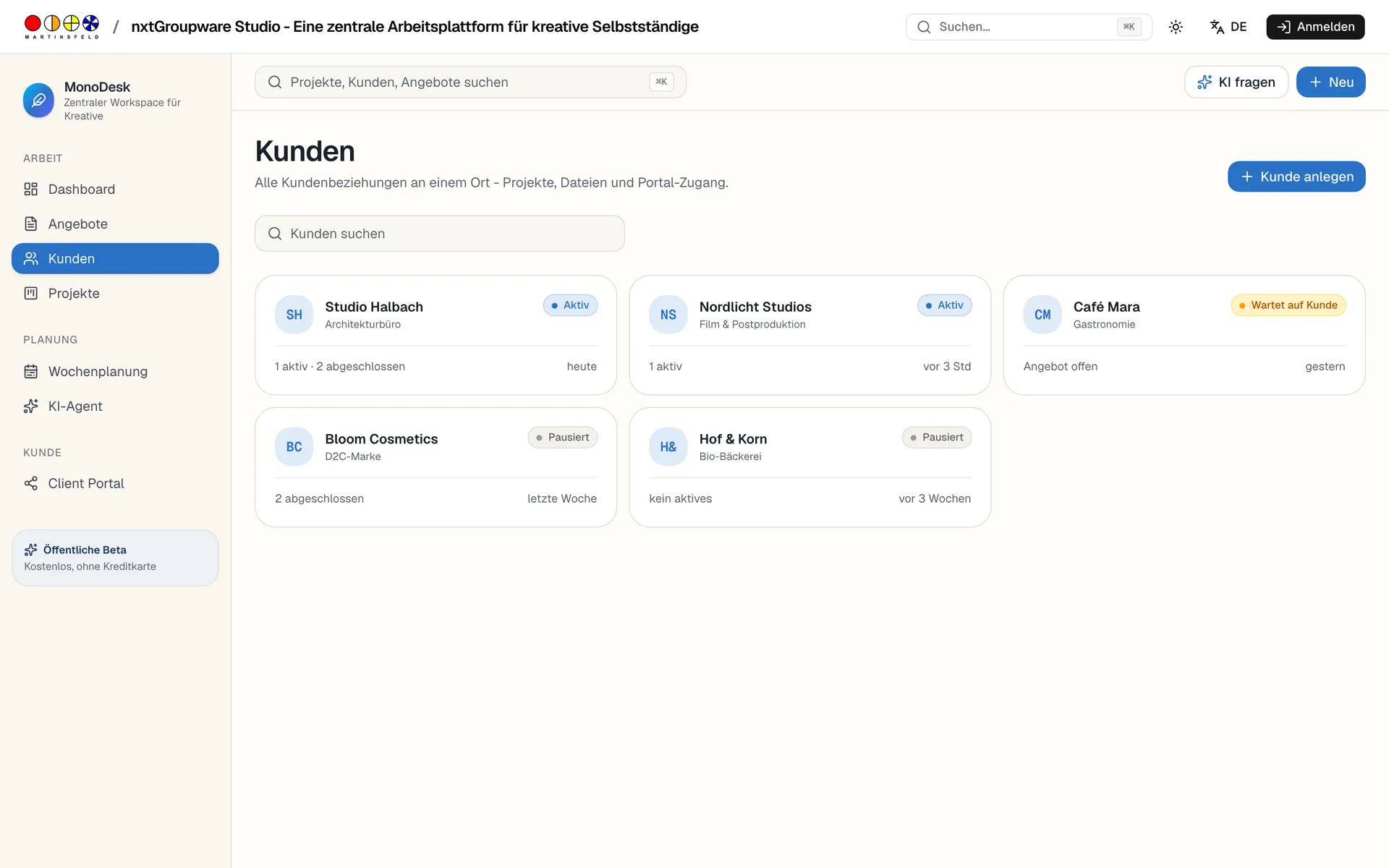Click the 'kein aktives' text on Hof & Korn

[680, 499]
